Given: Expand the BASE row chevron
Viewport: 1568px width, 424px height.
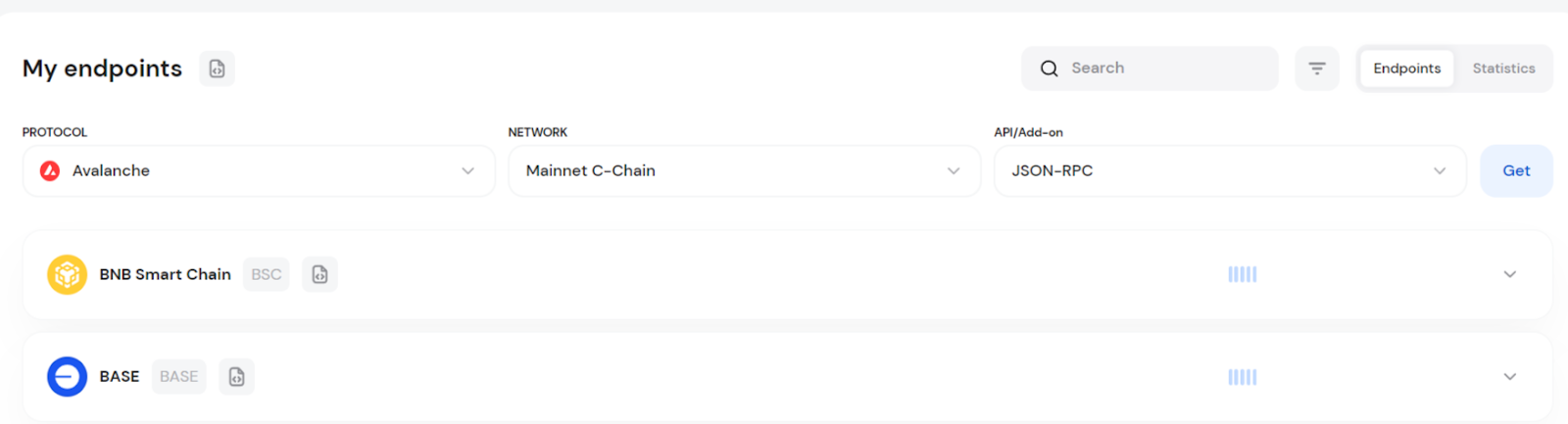Looking at the screenshot, I should point(1509,377).
